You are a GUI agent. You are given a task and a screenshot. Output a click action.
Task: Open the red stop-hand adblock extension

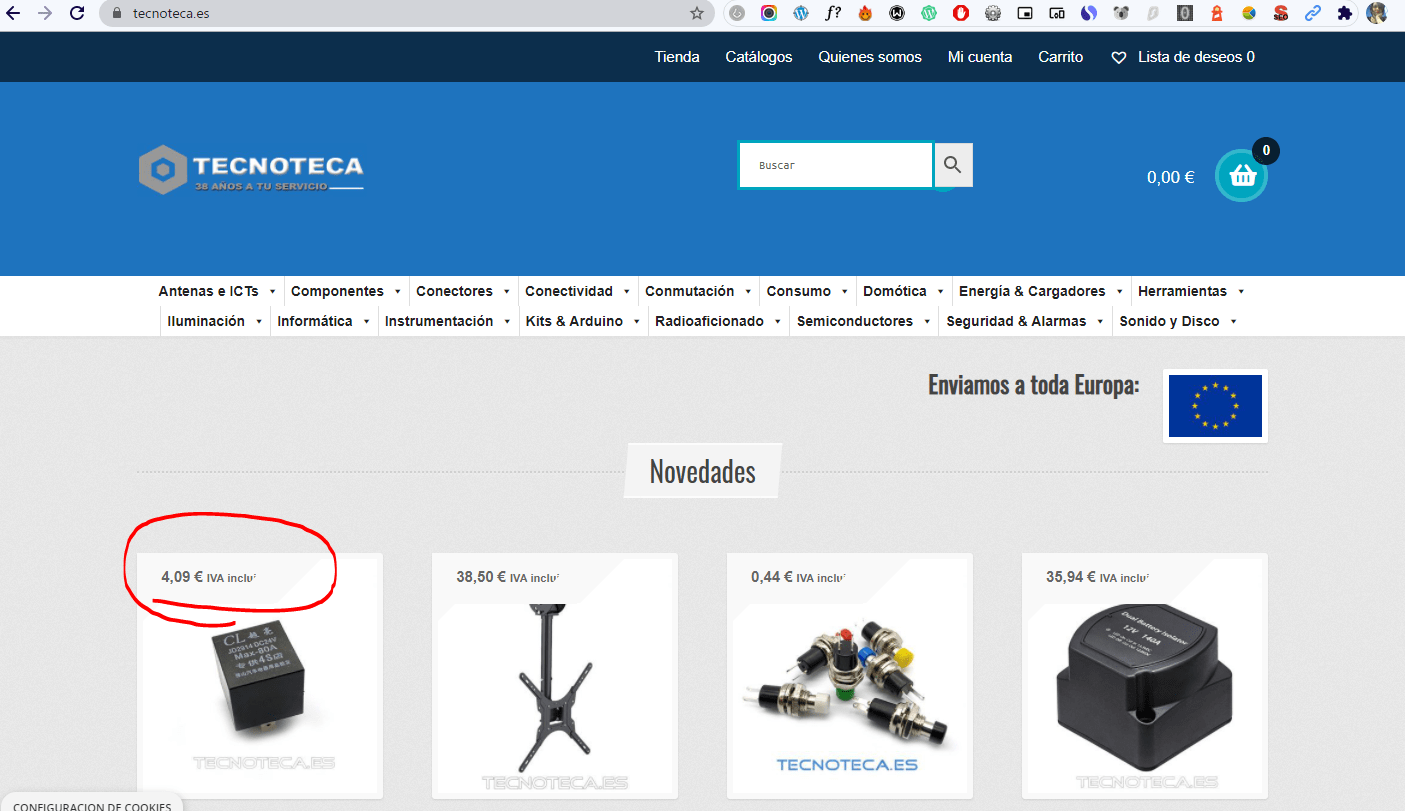point(961,13)
